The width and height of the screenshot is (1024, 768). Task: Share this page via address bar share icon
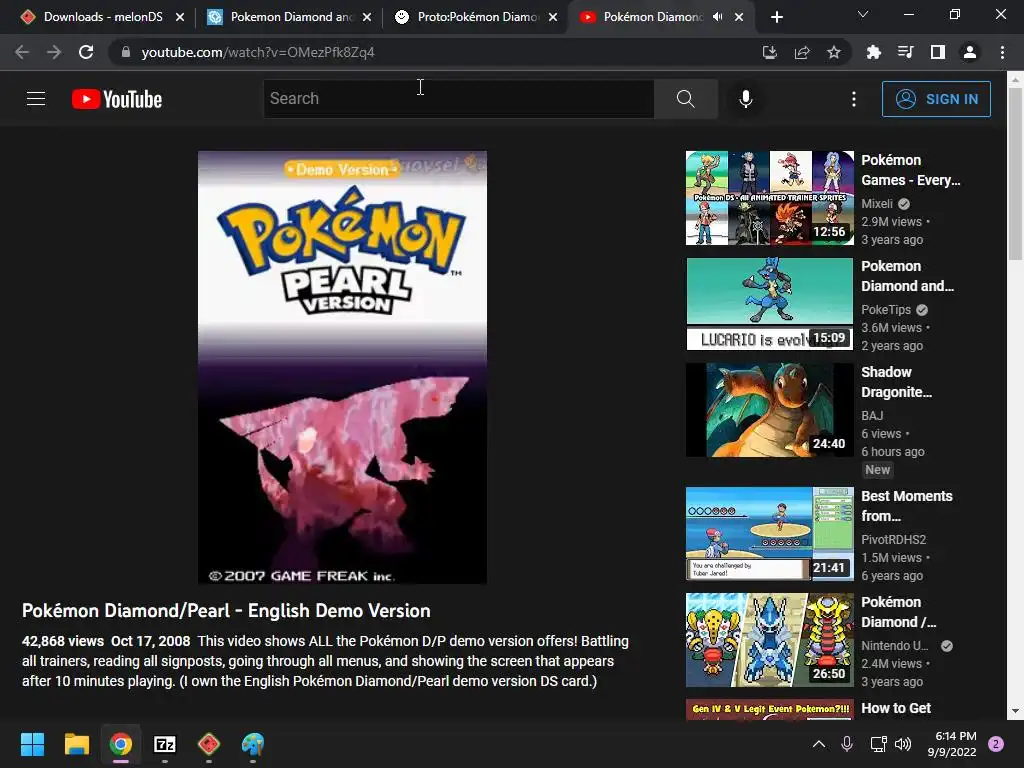[802, 52]
